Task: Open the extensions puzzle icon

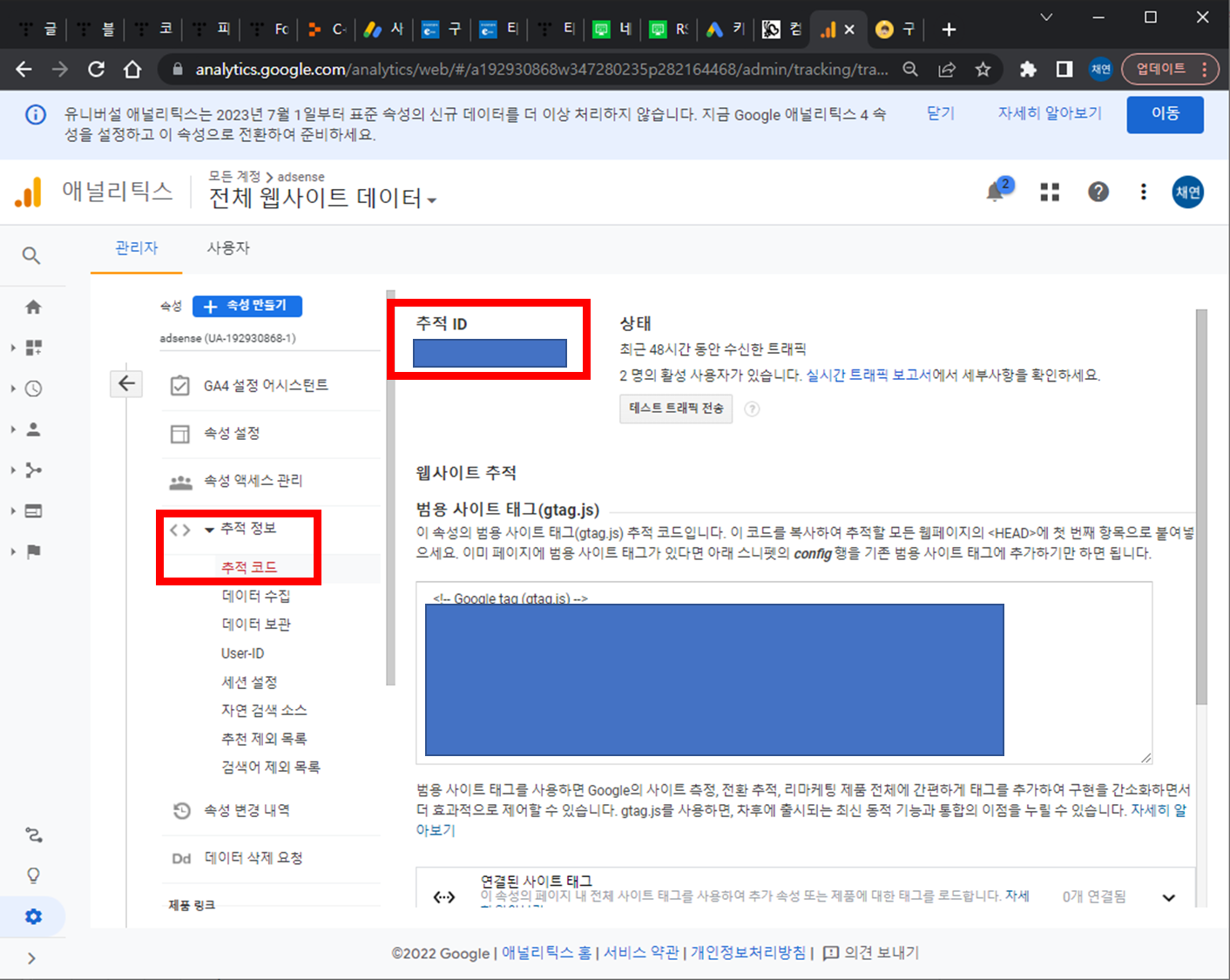Action: [1028, 70]
